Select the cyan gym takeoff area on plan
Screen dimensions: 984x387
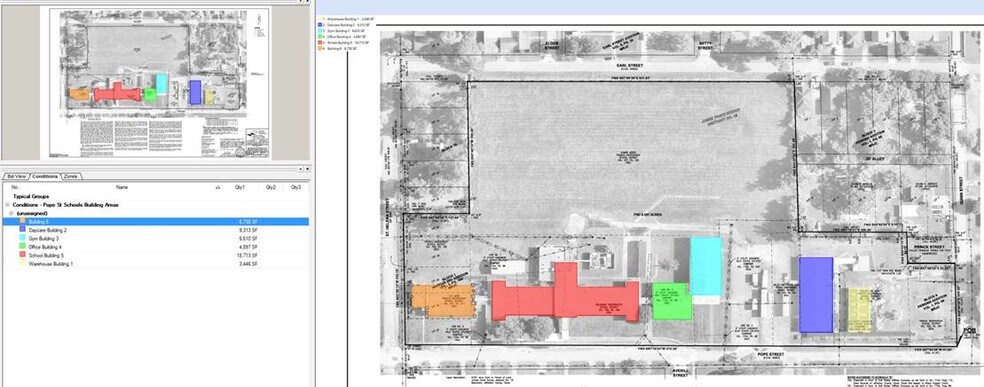tap(706, 266)
